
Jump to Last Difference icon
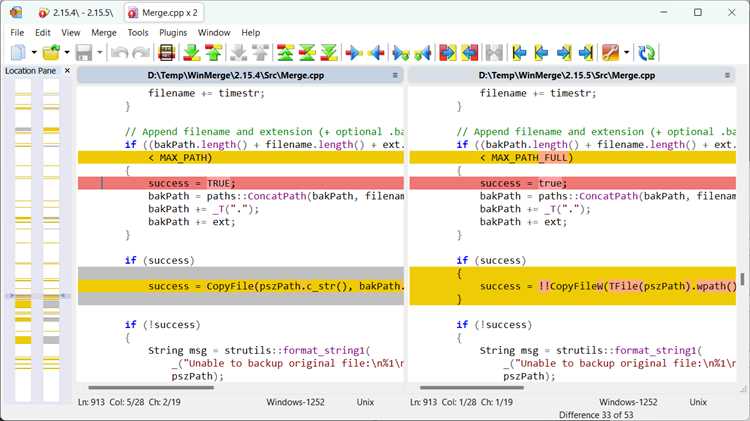[329, 53]
